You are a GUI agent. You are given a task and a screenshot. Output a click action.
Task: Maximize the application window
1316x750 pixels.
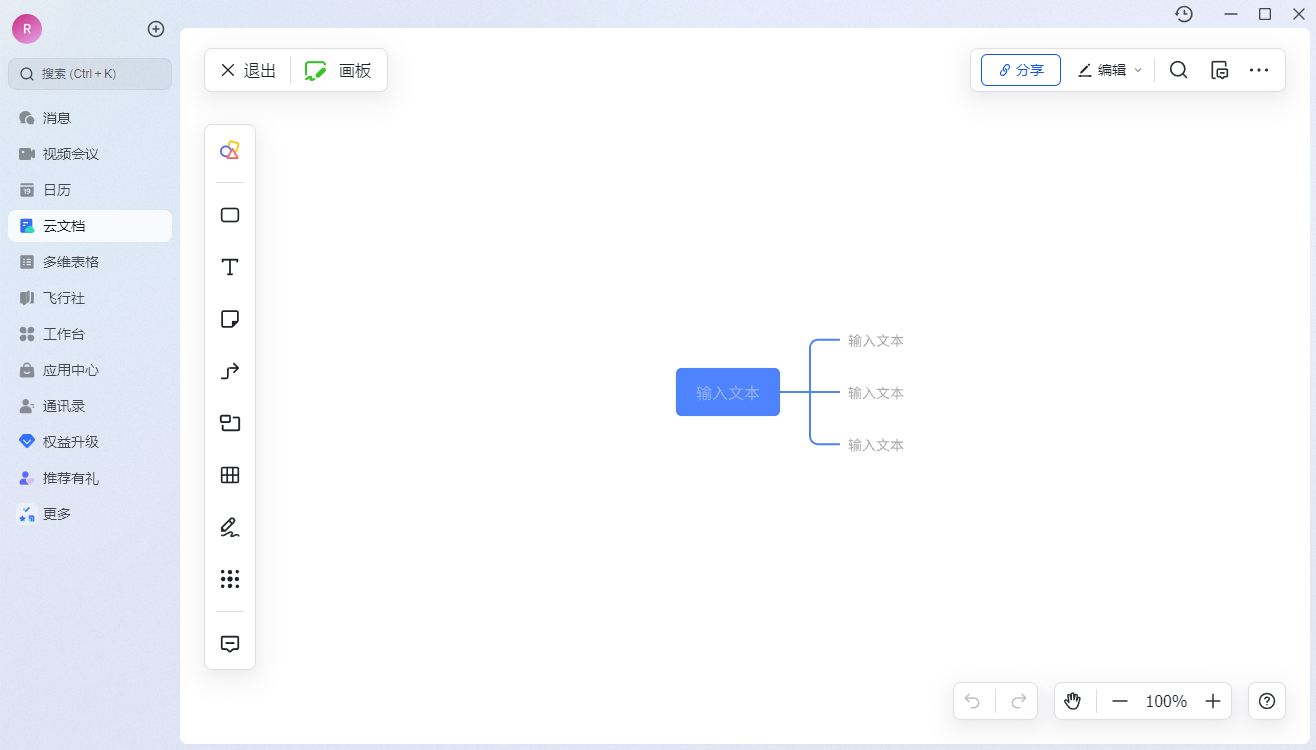(1265, 14)
